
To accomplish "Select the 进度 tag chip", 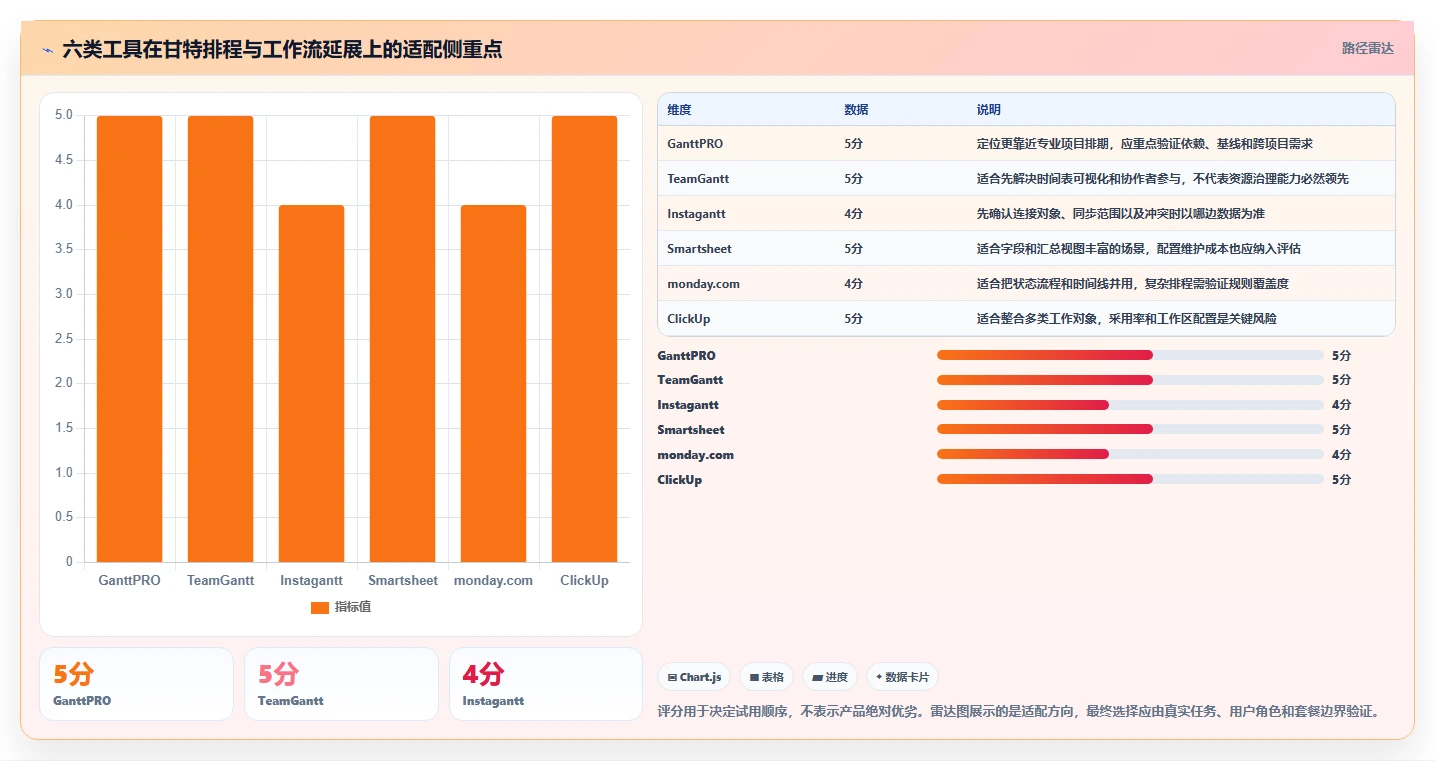I will (830, 677).
